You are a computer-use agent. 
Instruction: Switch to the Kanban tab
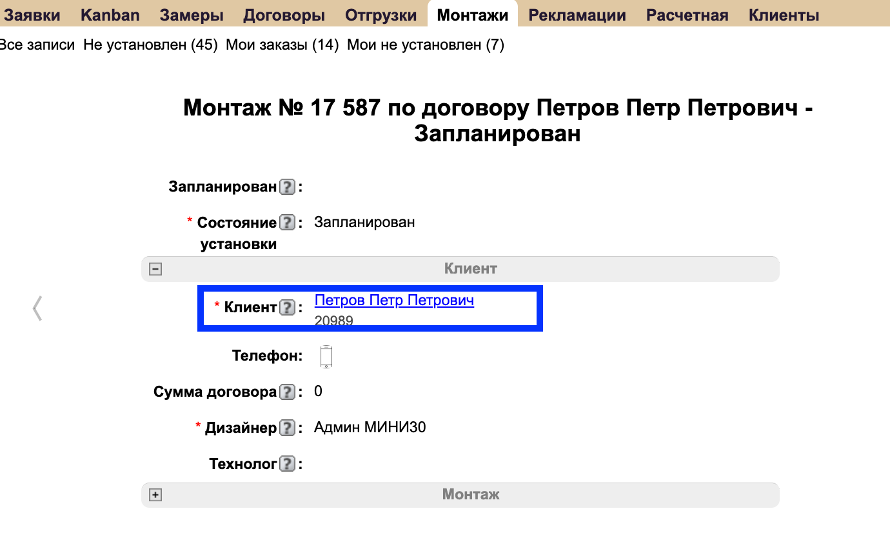click(110, 15)
